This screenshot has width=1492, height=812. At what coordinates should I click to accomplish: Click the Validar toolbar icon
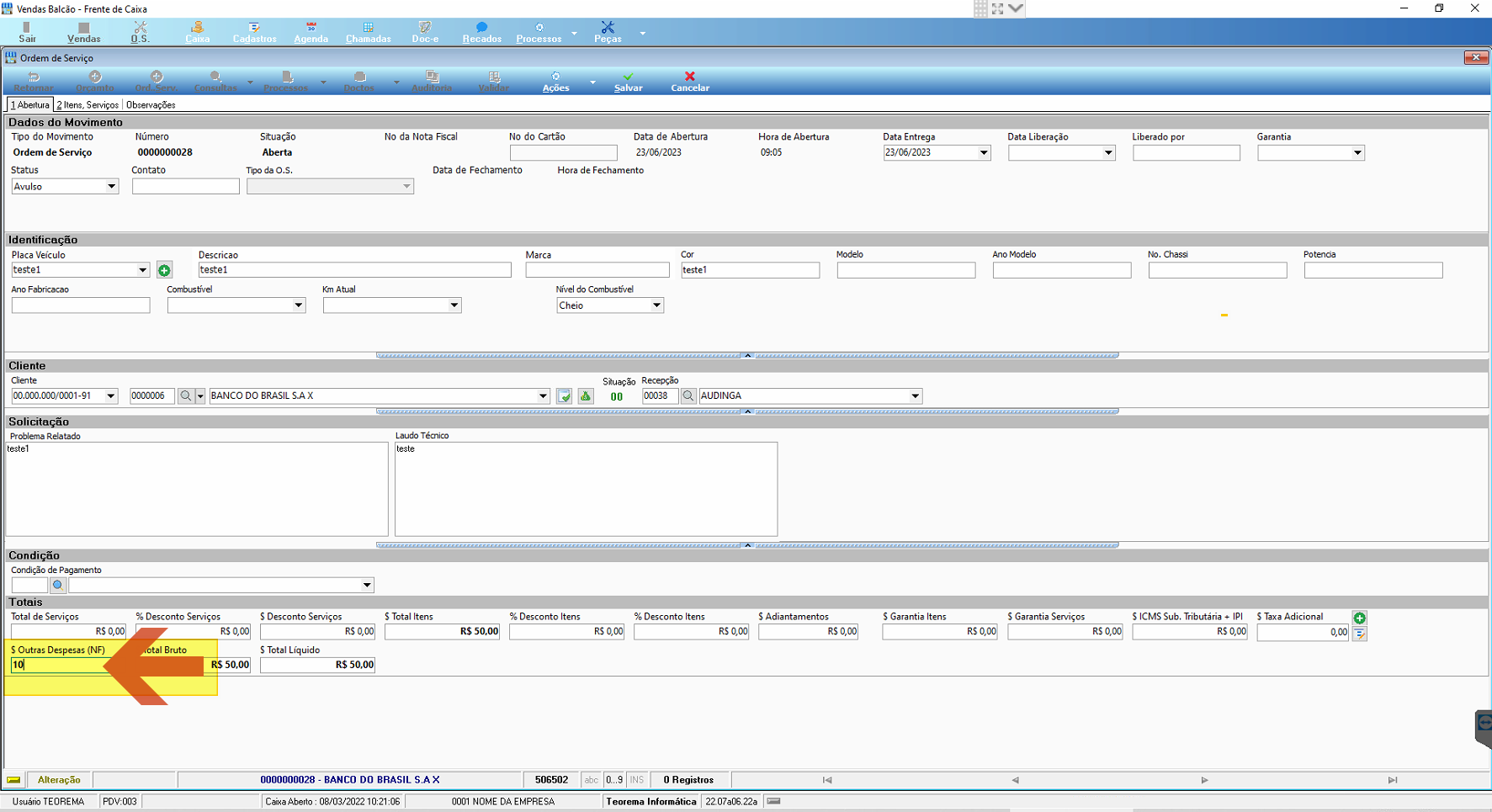[x=494, y=82]
